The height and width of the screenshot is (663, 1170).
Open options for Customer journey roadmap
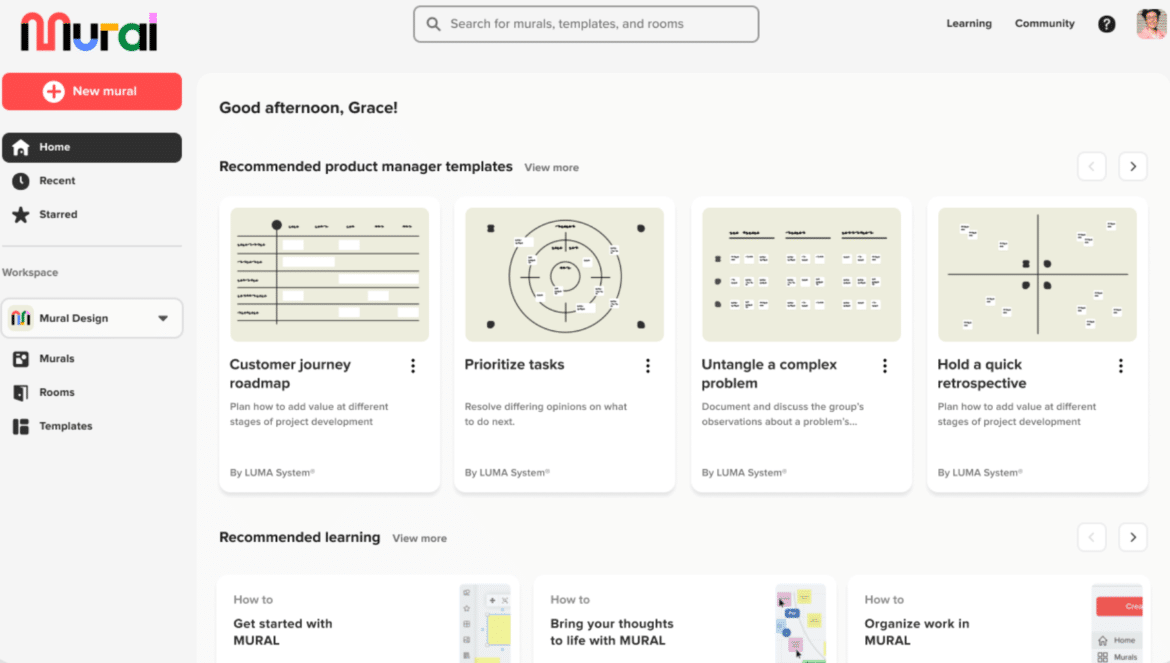click(x=413, y=366)
